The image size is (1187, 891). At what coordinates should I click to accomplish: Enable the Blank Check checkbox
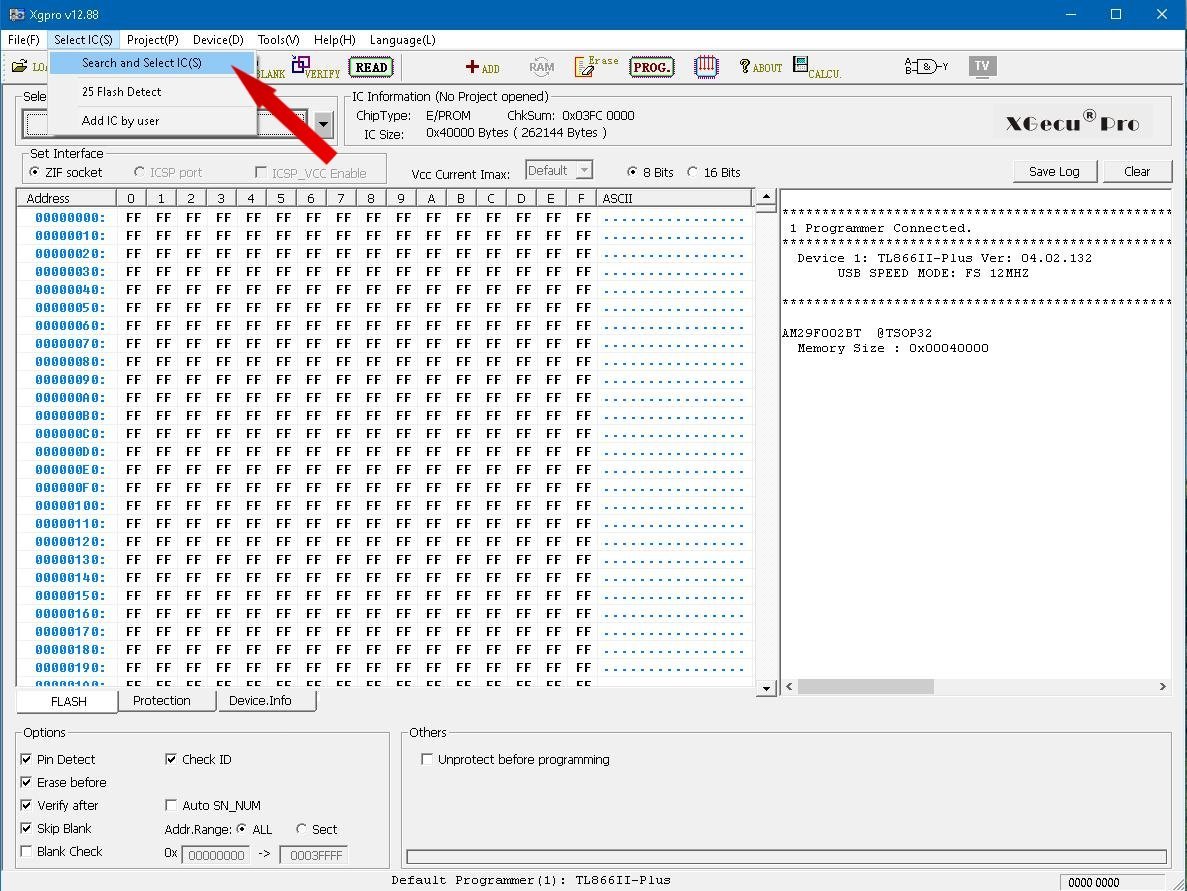pos(26,852)
